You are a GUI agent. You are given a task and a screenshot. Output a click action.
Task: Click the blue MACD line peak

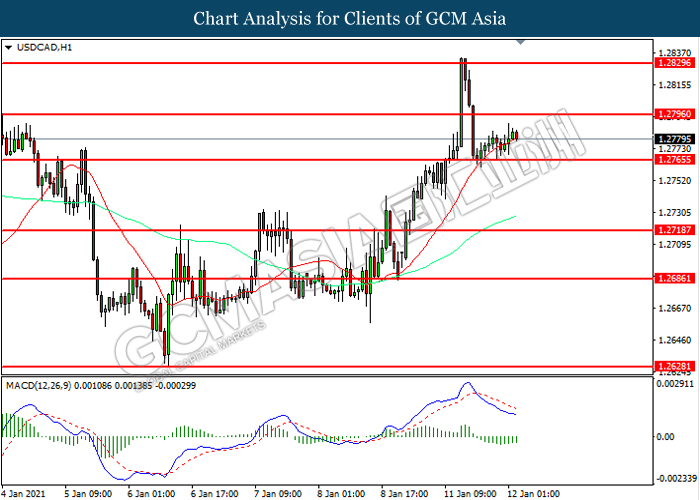(x=467, y=383)
